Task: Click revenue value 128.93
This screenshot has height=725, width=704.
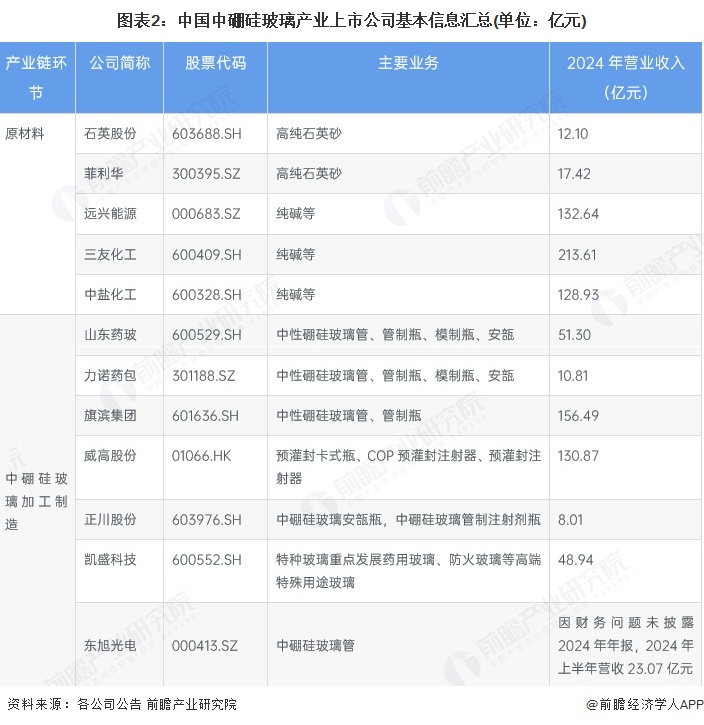Action: point(578,295)
